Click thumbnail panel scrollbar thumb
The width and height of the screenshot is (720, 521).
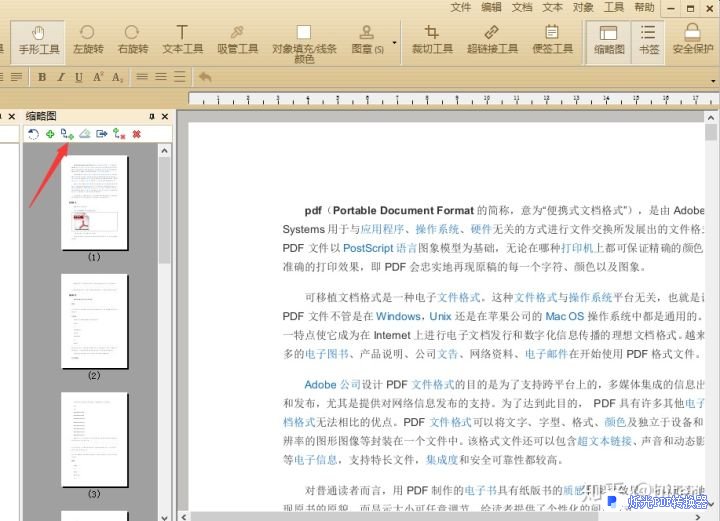point(164,210)
